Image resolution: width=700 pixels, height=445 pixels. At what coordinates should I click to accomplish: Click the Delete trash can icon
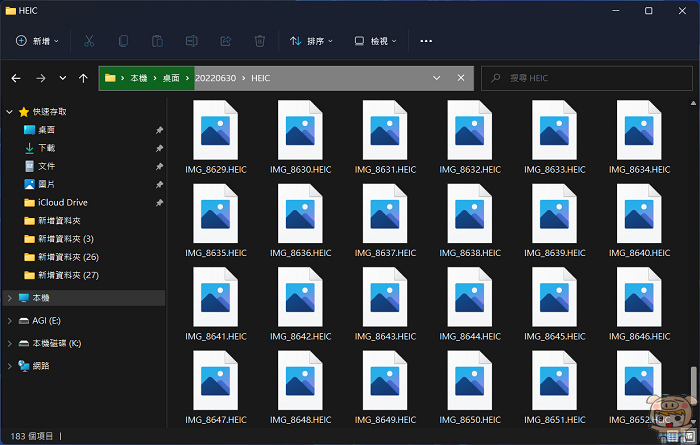(x=259, y=41)
